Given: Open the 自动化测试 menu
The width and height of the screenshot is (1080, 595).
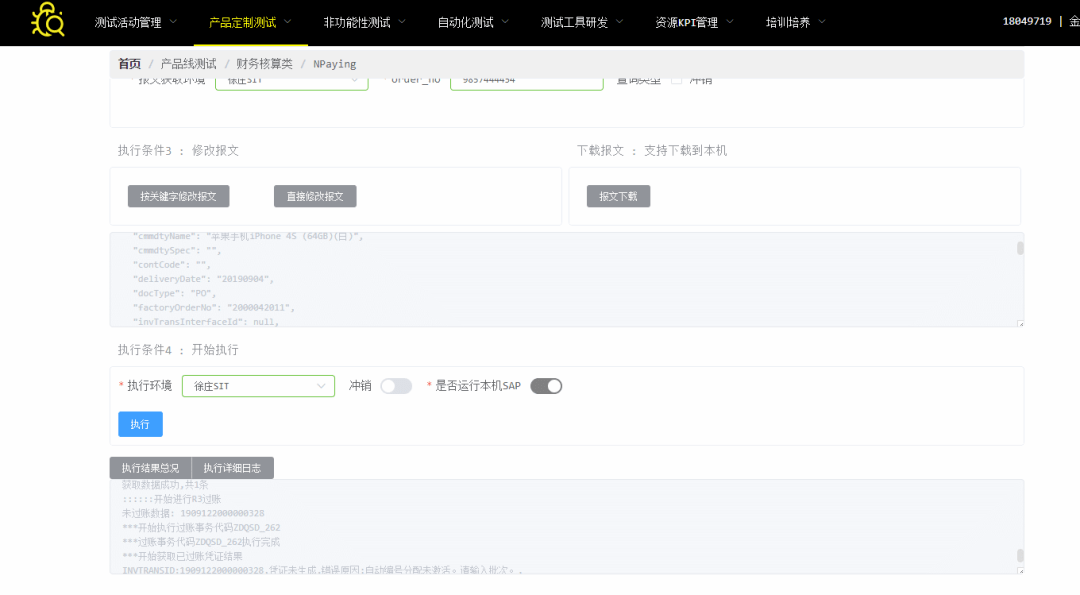Looking at the screenshot, I should (473, 22).
